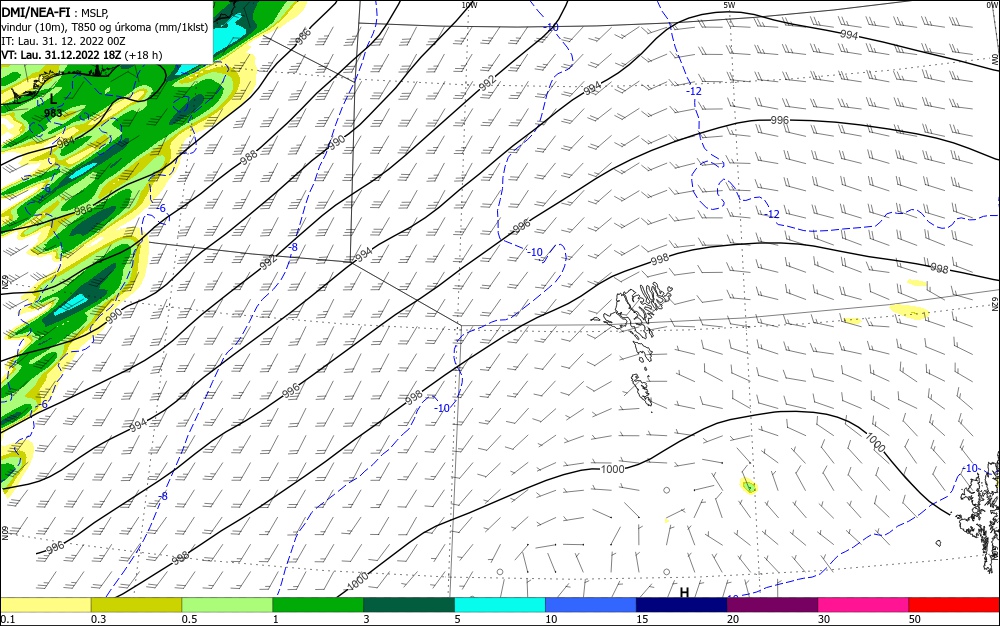Click the 988 isobar label
The width and height of the screenshot is (1000, 626).
(249, 158)
